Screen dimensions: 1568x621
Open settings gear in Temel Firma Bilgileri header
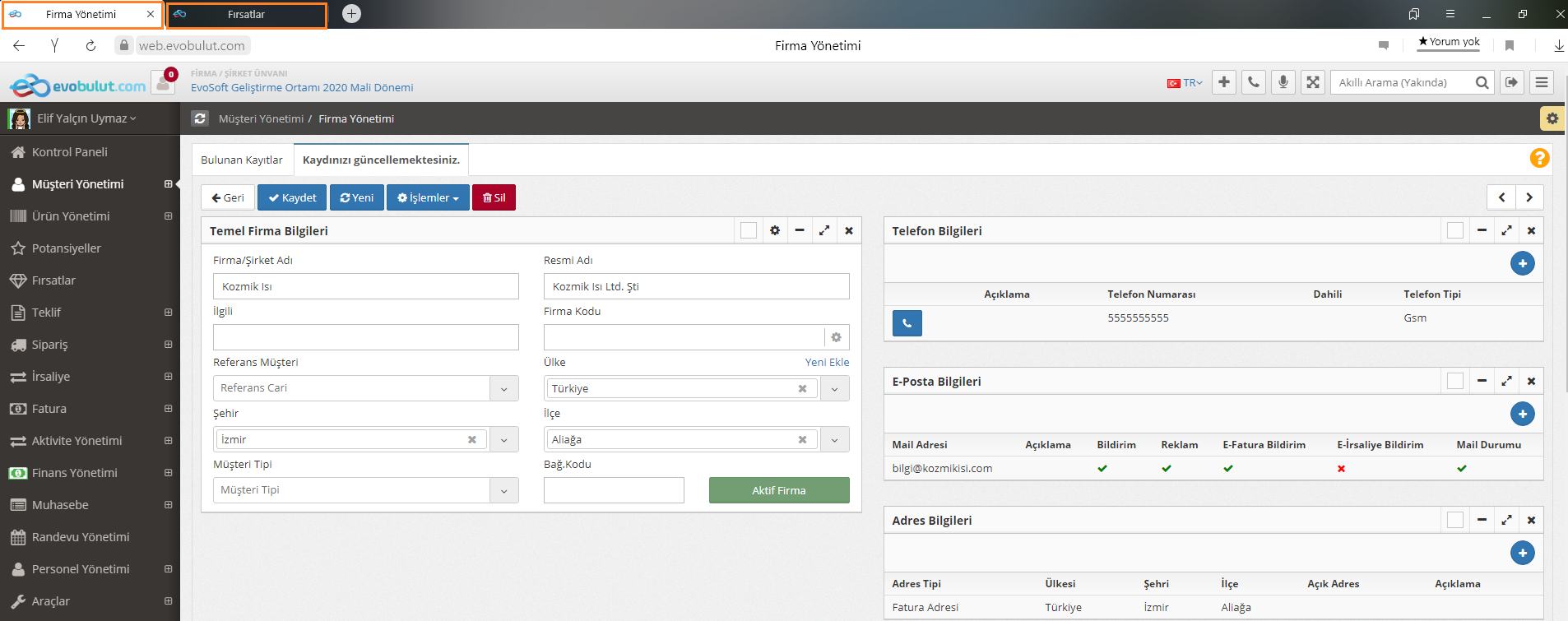[774, 231]
